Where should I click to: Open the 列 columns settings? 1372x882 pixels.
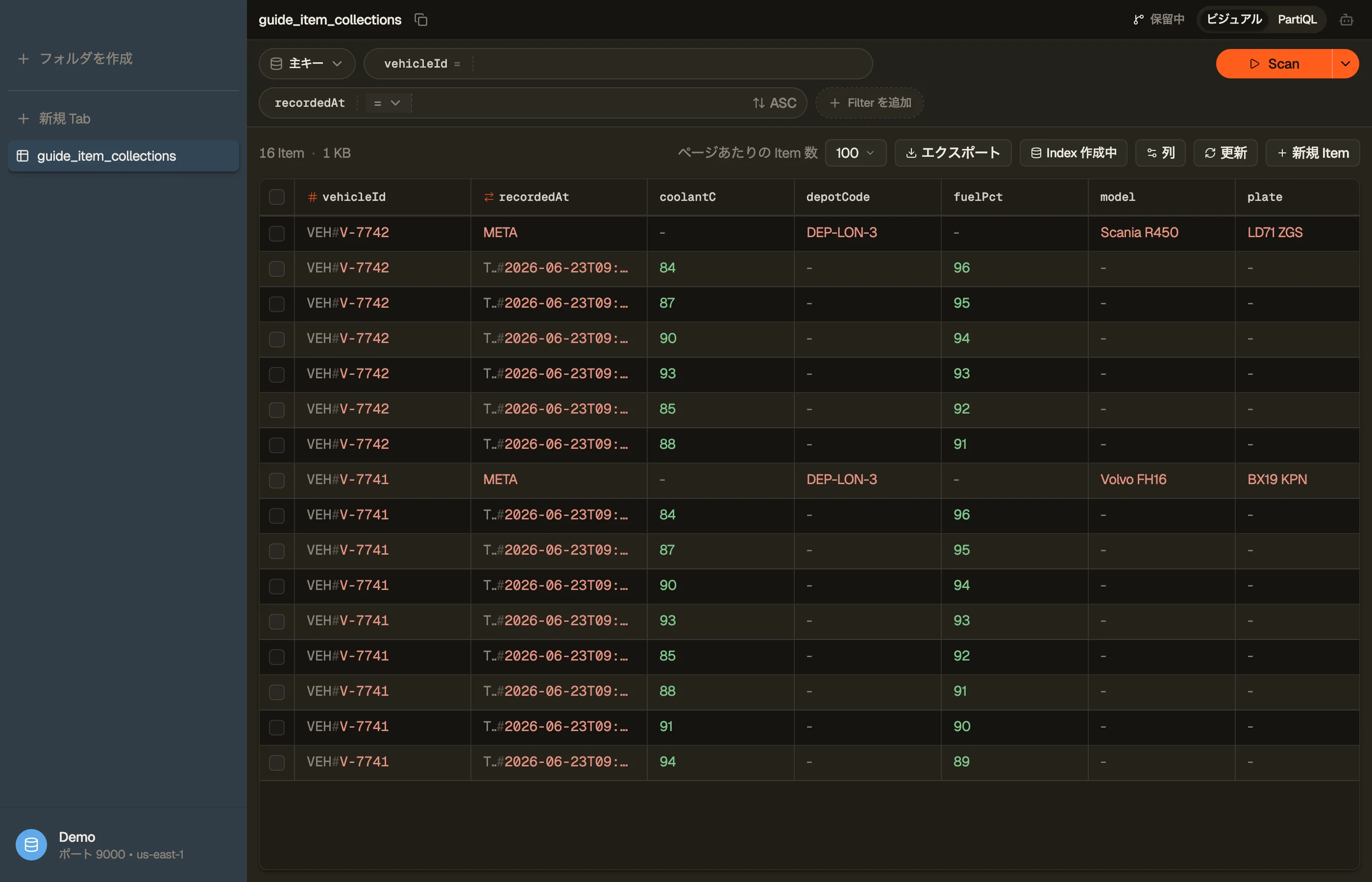pos(1160,153)
